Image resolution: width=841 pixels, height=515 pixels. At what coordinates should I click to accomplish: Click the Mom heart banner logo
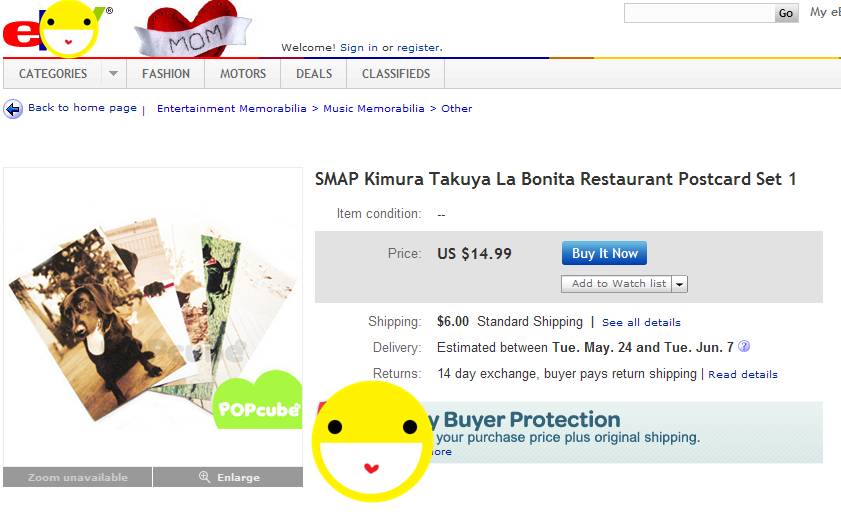pos(193,30)
